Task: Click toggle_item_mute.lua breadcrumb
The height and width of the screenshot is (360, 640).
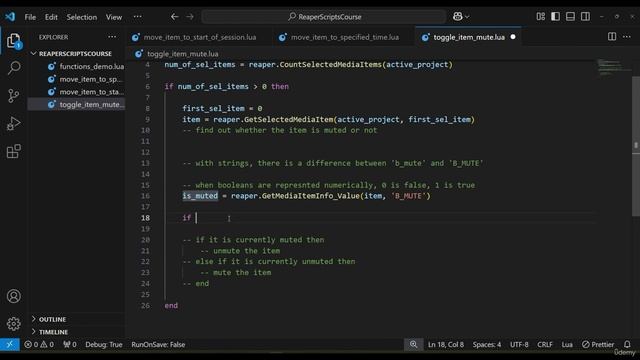Action: pyautogui.click(x=182, y=54)
